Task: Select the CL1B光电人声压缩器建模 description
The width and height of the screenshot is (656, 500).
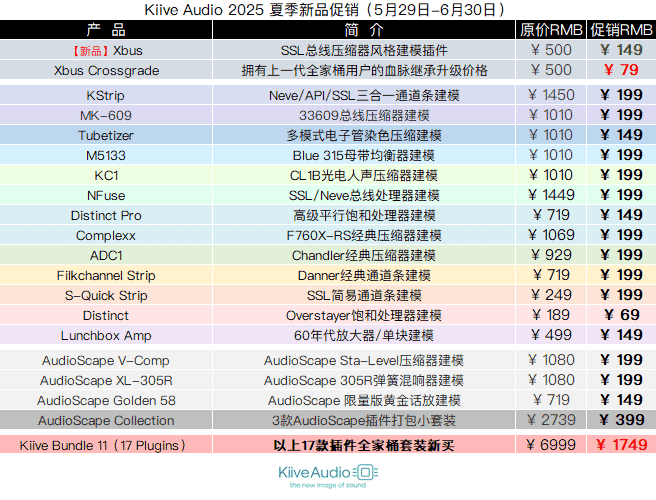Action: point(364,175)
